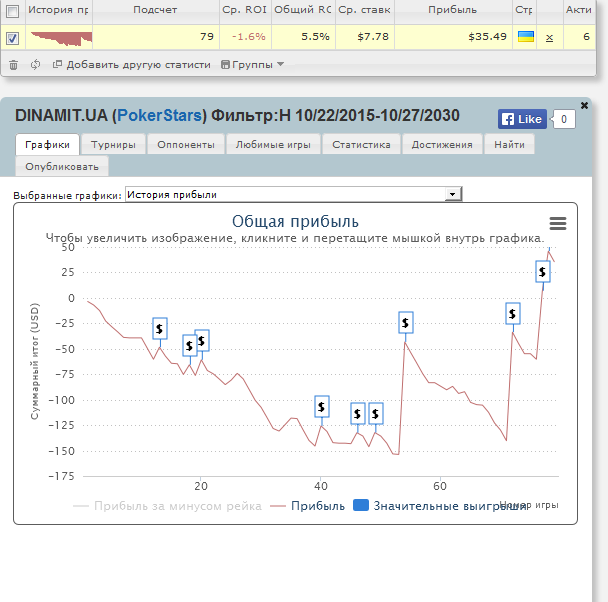Switch to Оппоненты tab
This screenshot has height=602, width=608.
coord(186,145)
